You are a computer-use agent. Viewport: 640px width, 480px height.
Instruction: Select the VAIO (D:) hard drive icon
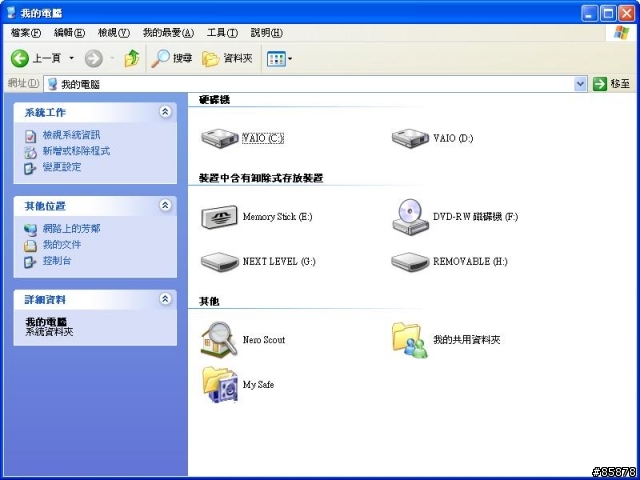point(410,138)
